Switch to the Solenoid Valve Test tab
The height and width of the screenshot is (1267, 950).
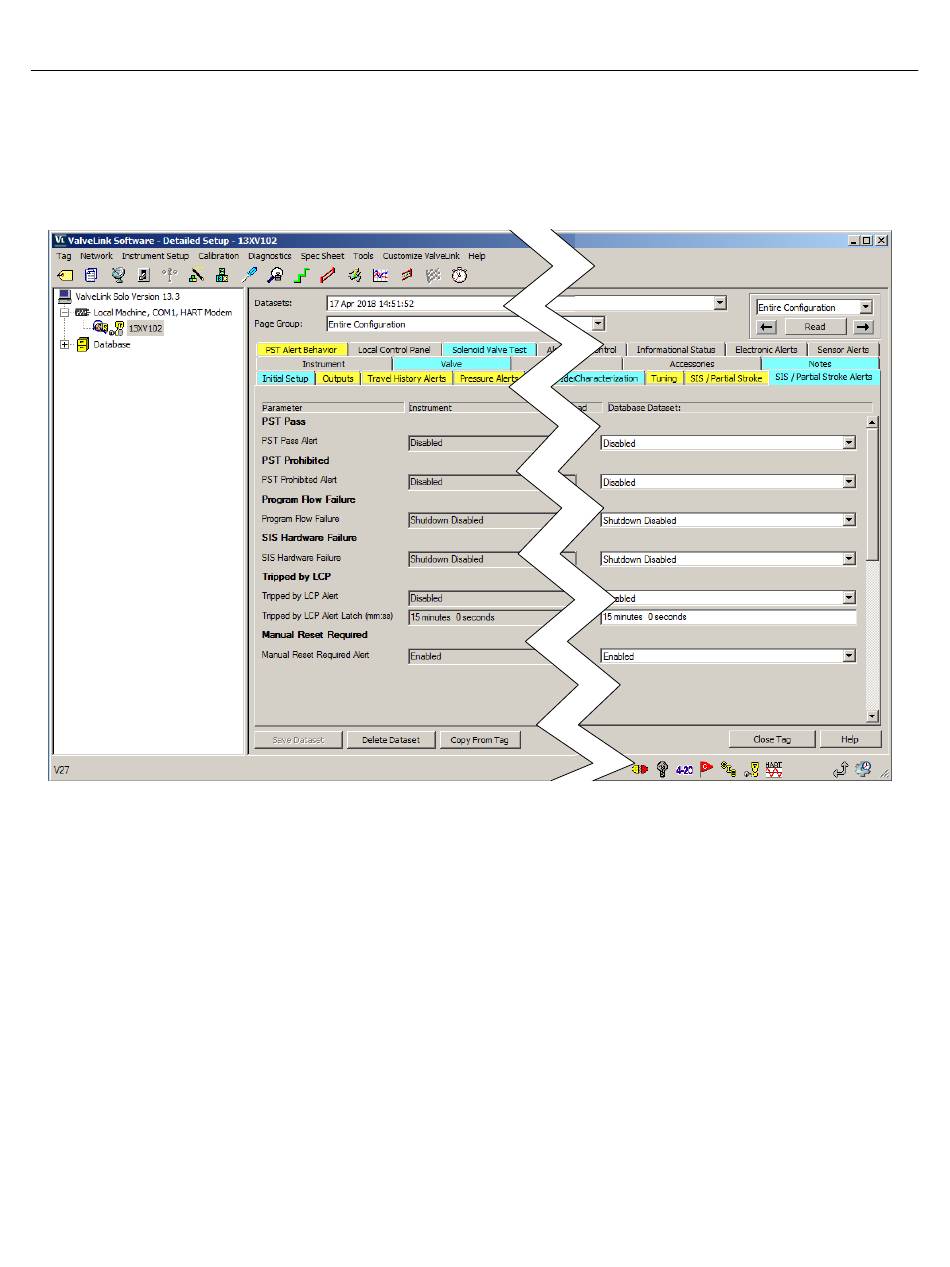(488, 350)
